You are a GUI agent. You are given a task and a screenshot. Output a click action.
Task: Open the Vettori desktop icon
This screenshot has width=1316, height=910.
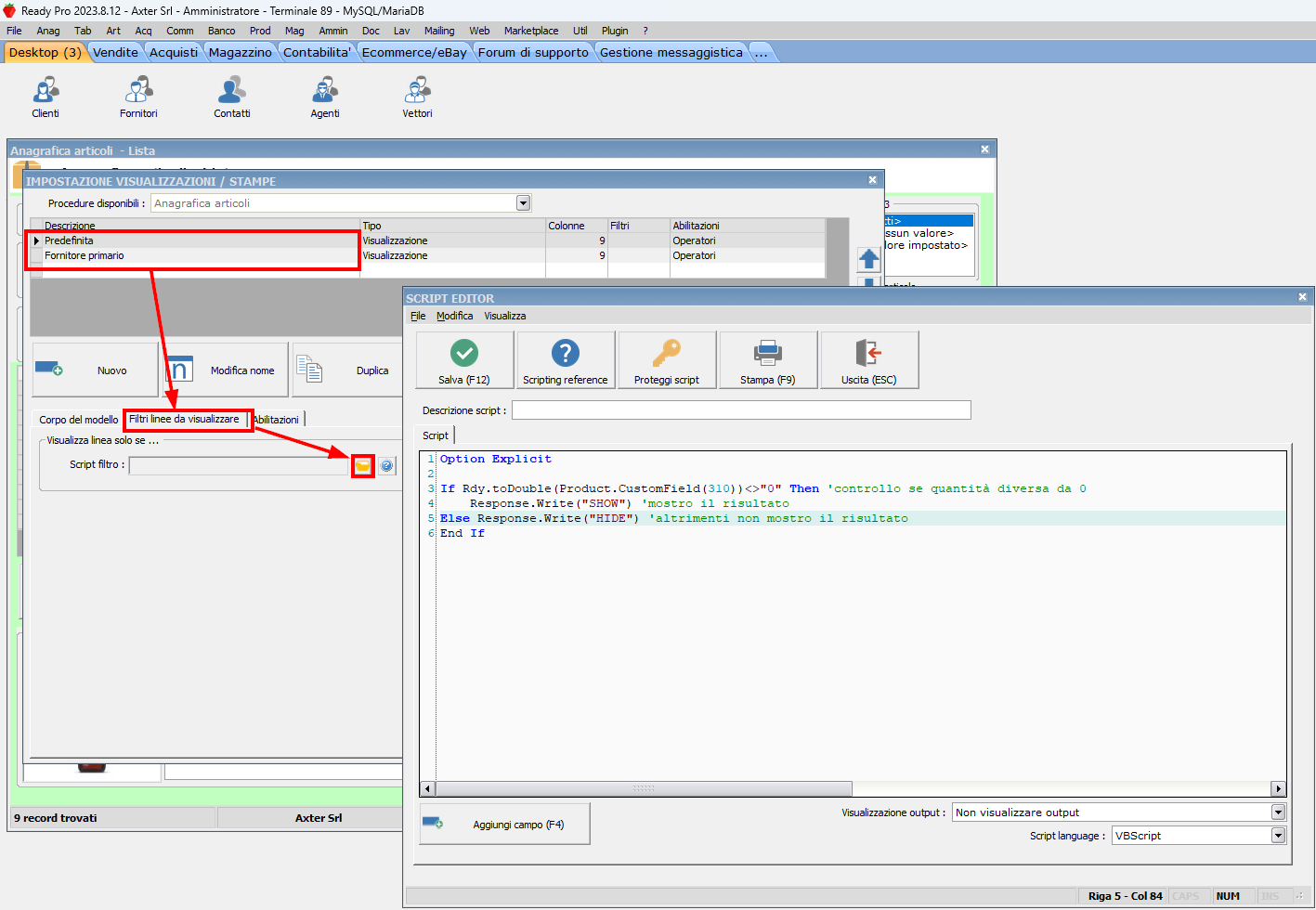(x=418, y=97)
